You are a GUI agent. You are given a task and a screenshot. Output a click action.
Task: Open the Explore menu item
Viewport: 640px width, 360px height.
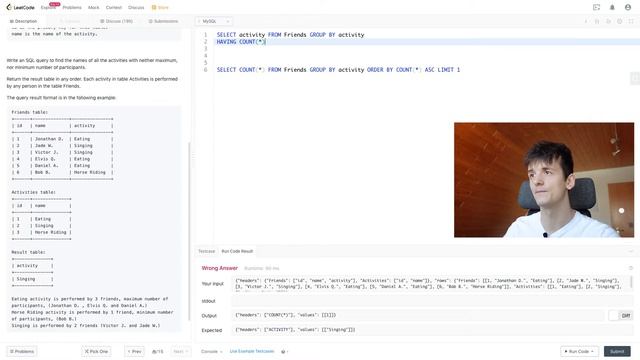coord(48,7)
